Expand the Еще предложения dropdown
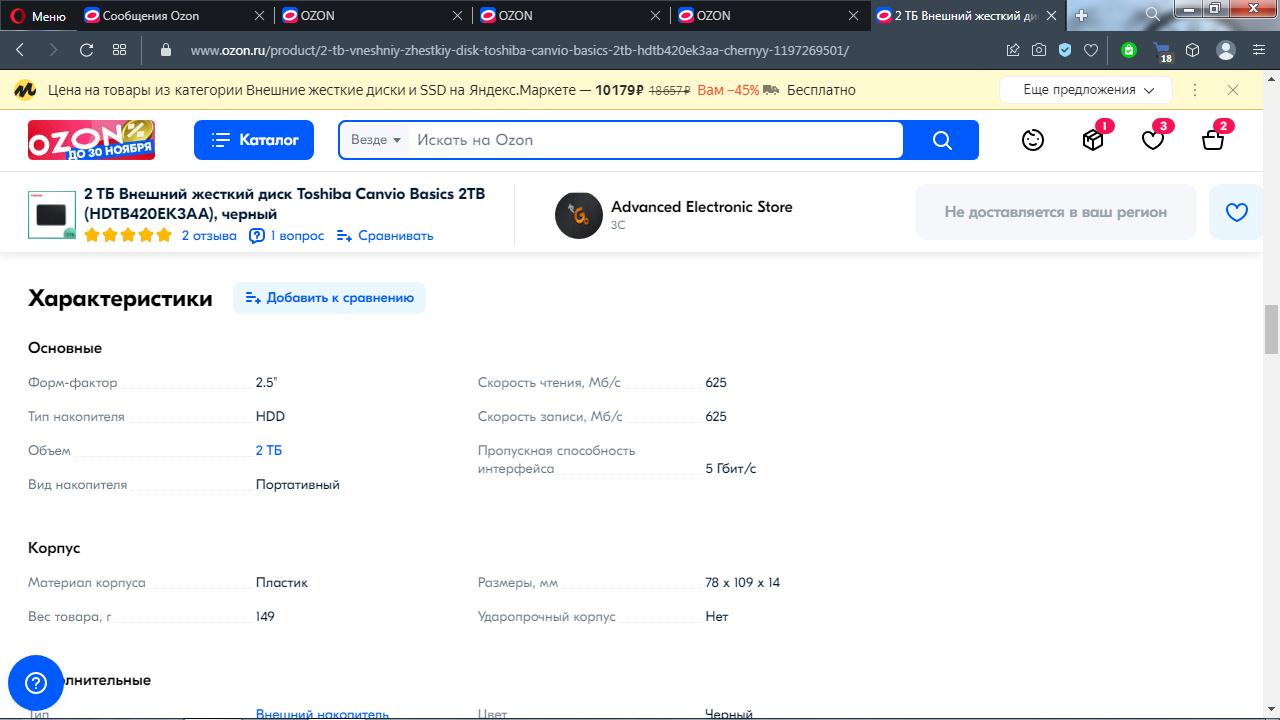The image size is (1280, 720). tap(1085, 90)
